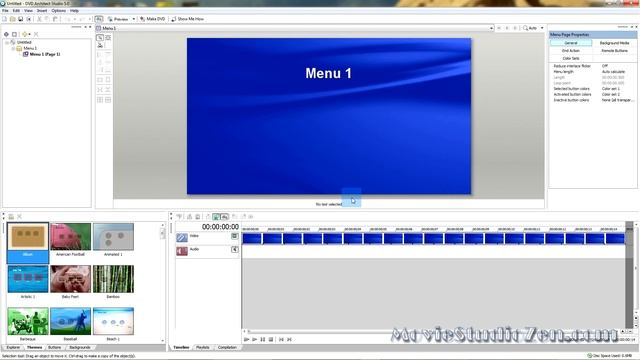
Task: Switch to the Buttons tab
Action: tap(54, 347)
